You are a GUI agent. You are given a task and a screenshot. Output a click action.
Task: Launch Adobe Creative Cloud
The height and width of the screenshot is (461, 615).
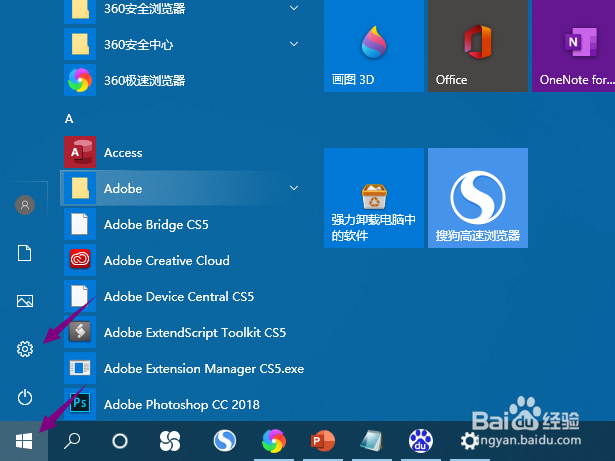(182, 260)
